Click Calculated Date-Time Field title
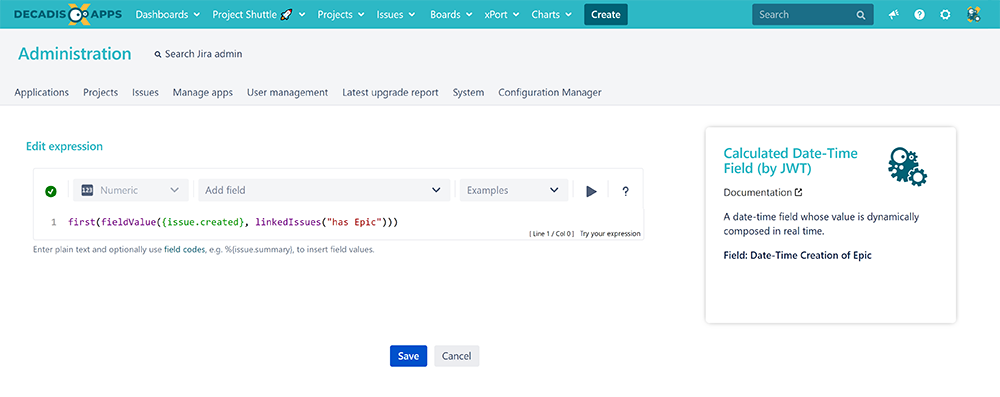1000x397 pixels. [791, 161]
